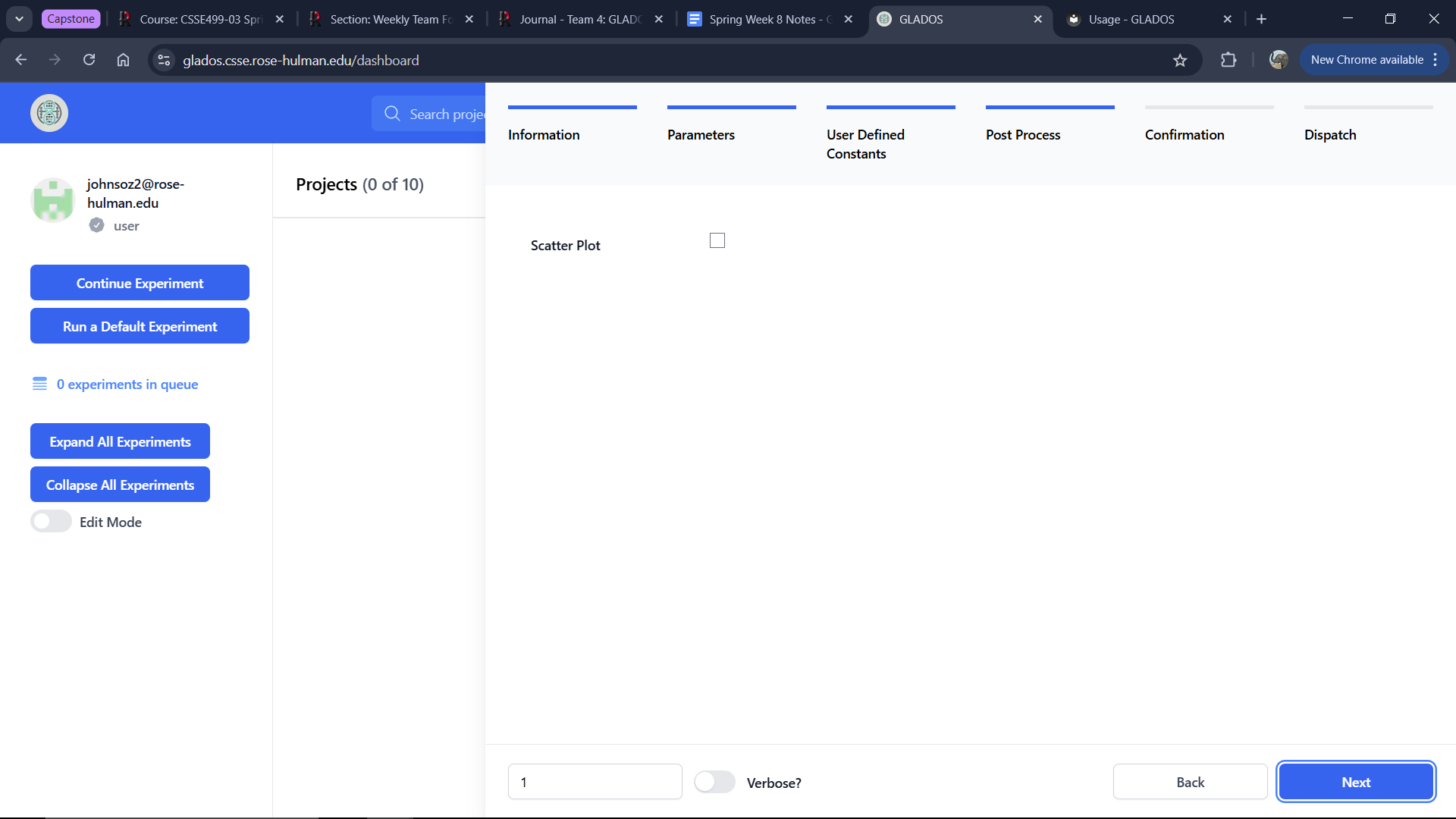
Task: Go to the Parameters step
Action: pos(701,134)
